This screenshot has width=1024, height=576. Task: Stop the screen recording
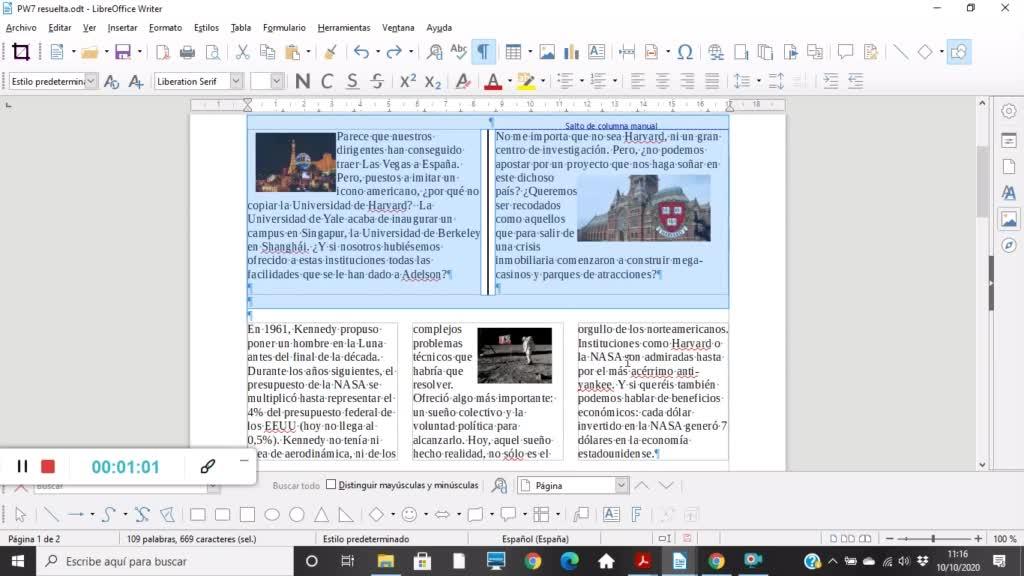coord(48,466)
